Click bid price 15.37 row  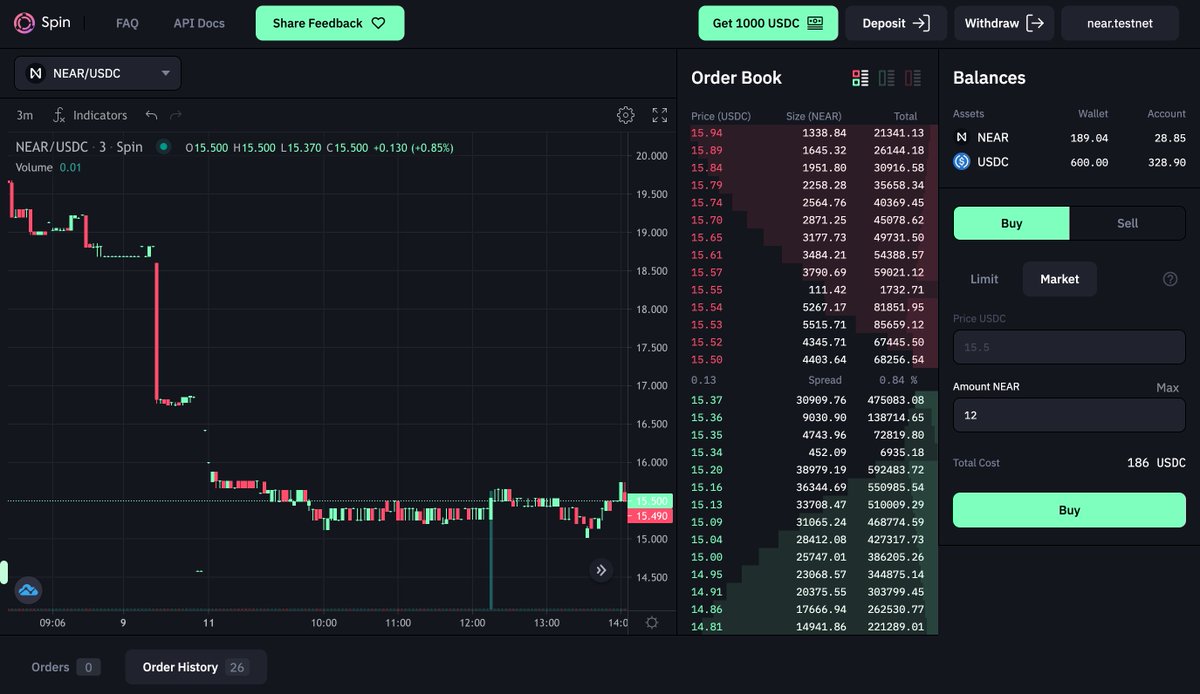pyautogui.click(x=807, y=400)
